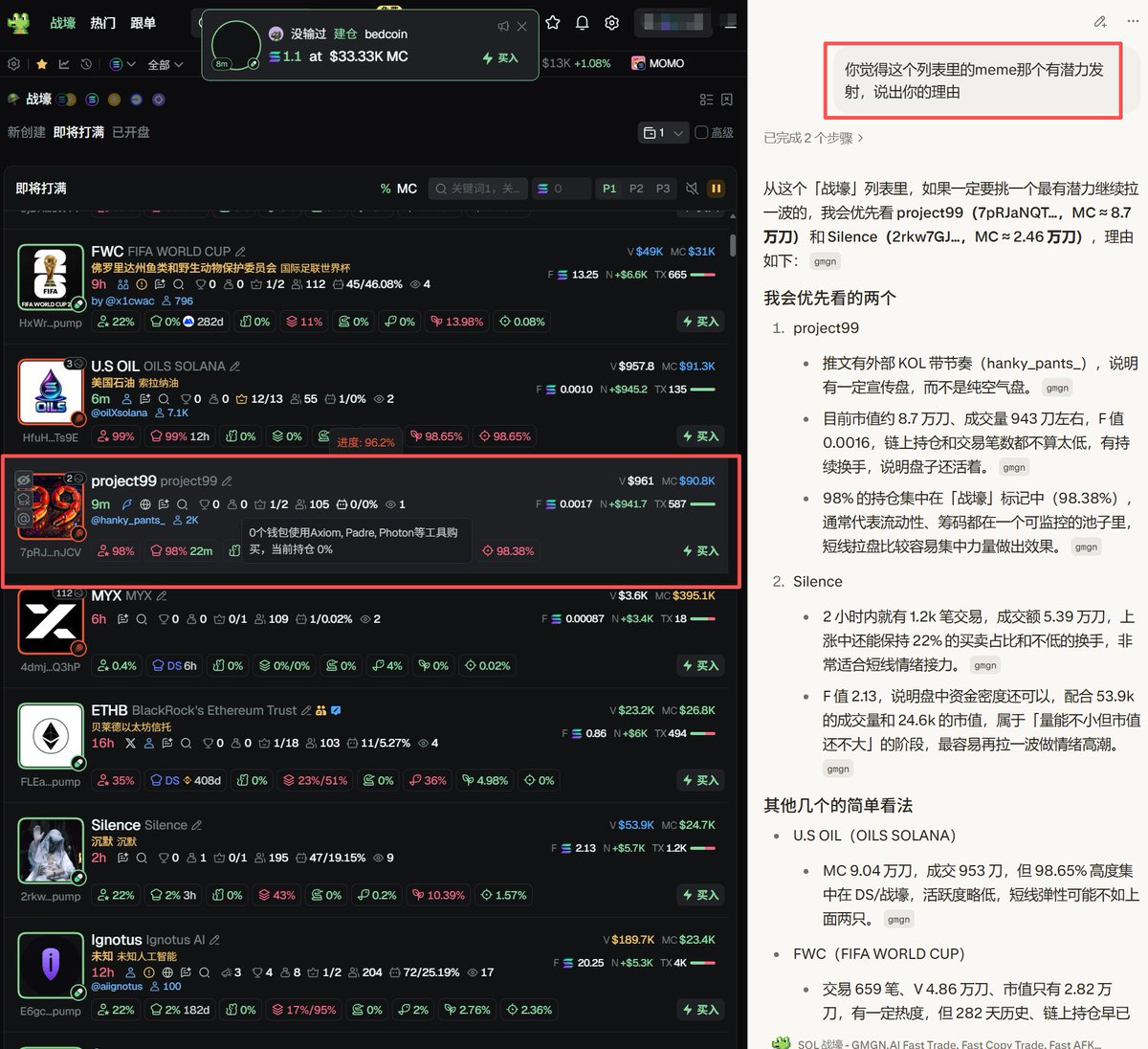This screenshot has width=1148, height=1049.
Task: Pause the 即将打满 feed
Action: point(716,189)
